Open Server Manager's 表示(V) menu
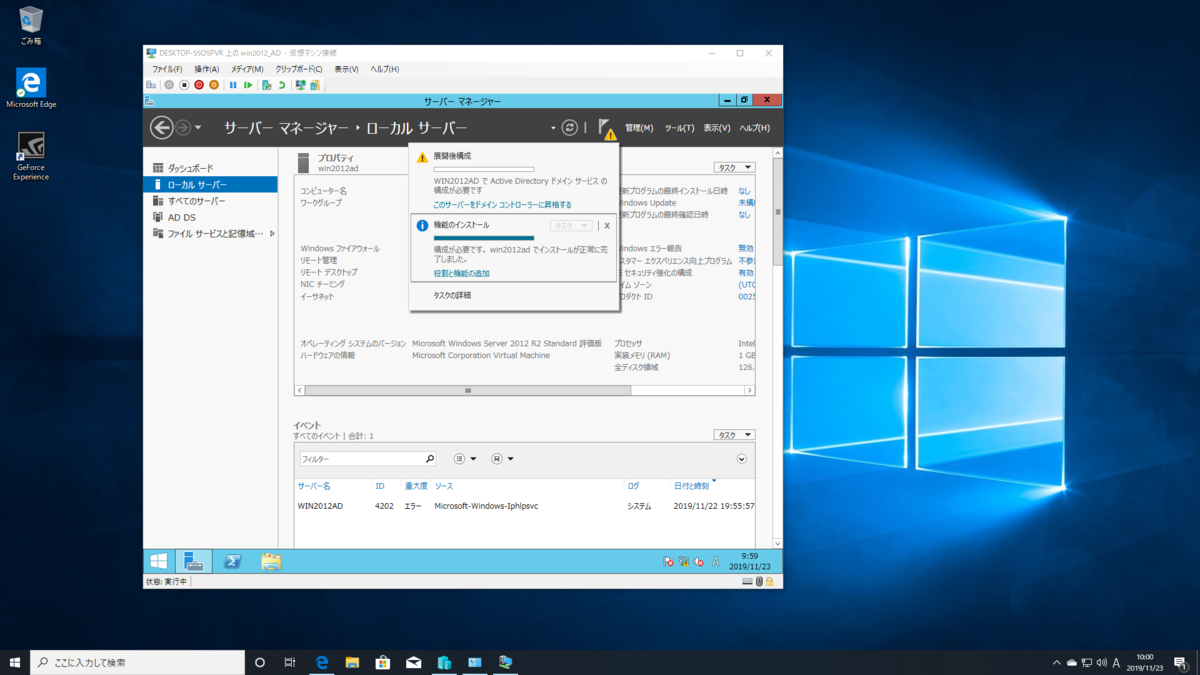This screenshot has height=675, width=1200. click(716, 128)
